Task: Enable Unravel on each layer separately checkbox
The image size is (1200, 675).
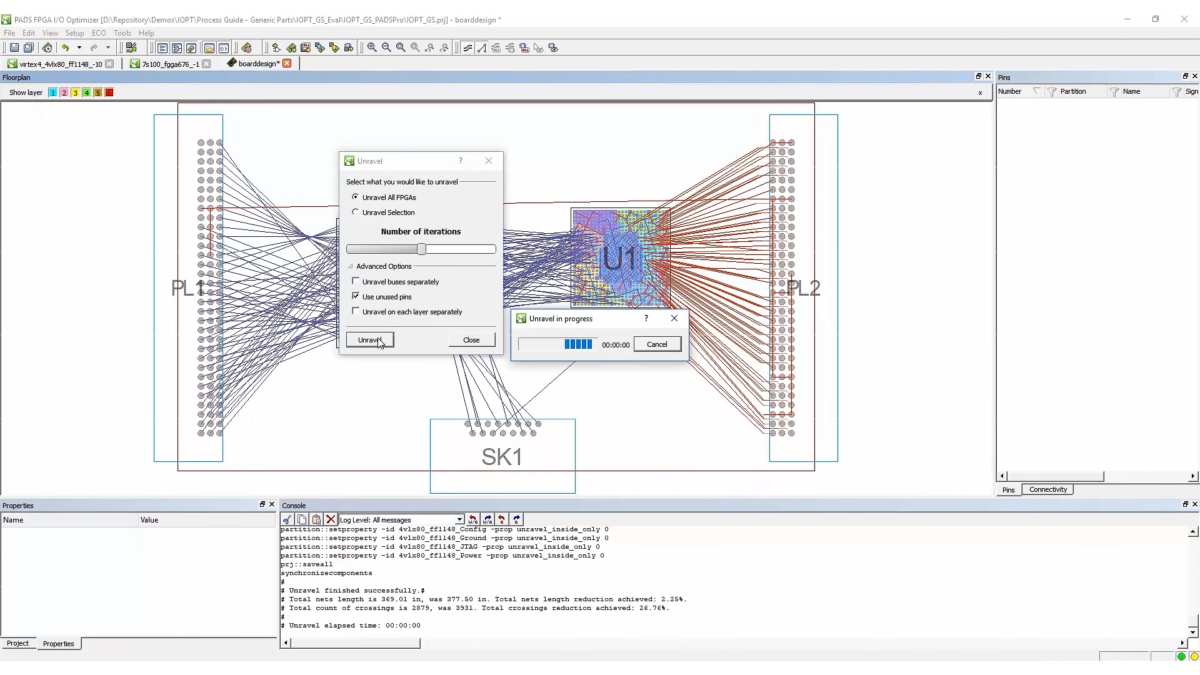Action: pyautogui.click(x=355, y=312)
